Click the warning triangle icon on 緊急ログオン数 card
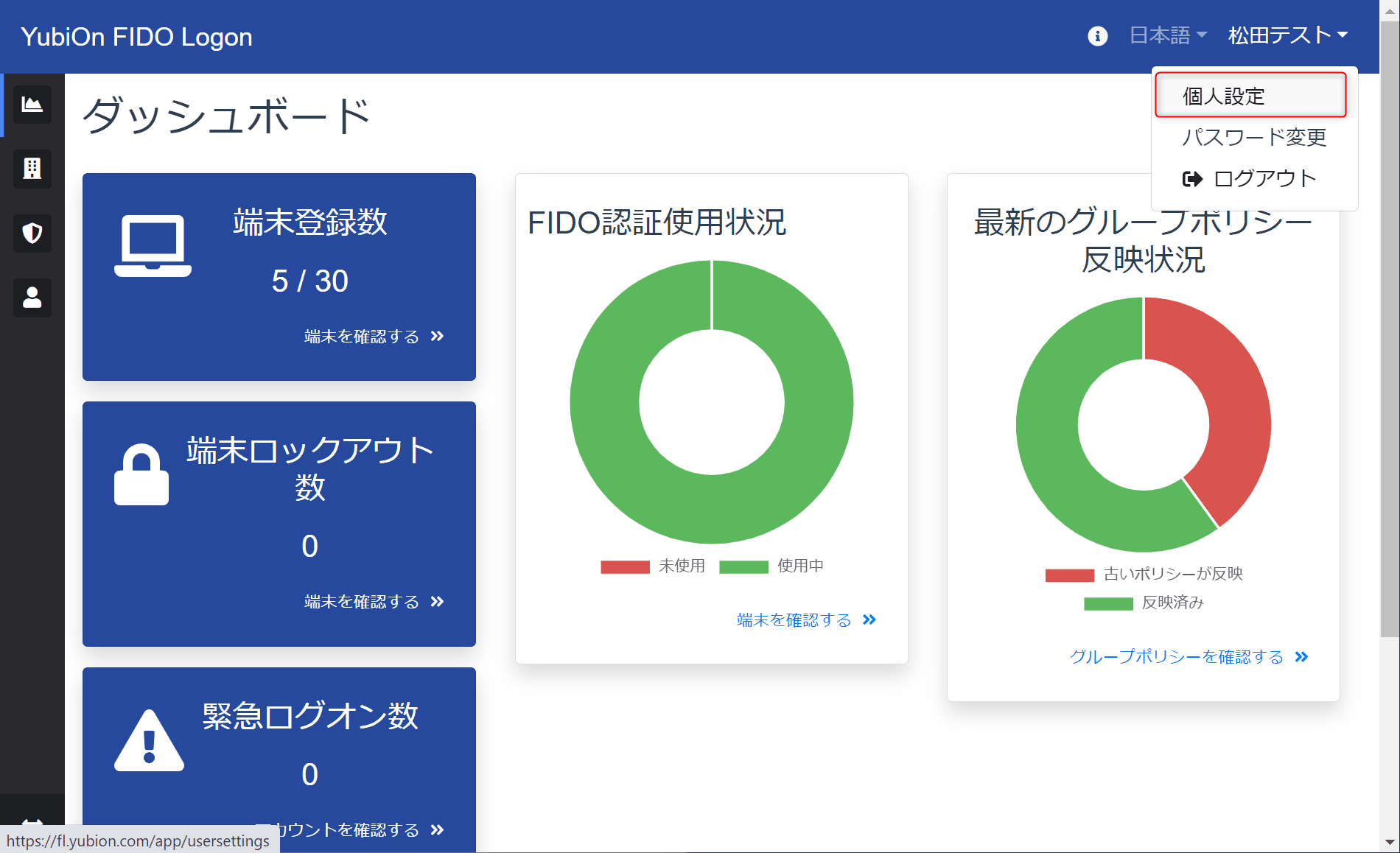Screen dimensions: 1400x853 (149, 740)
